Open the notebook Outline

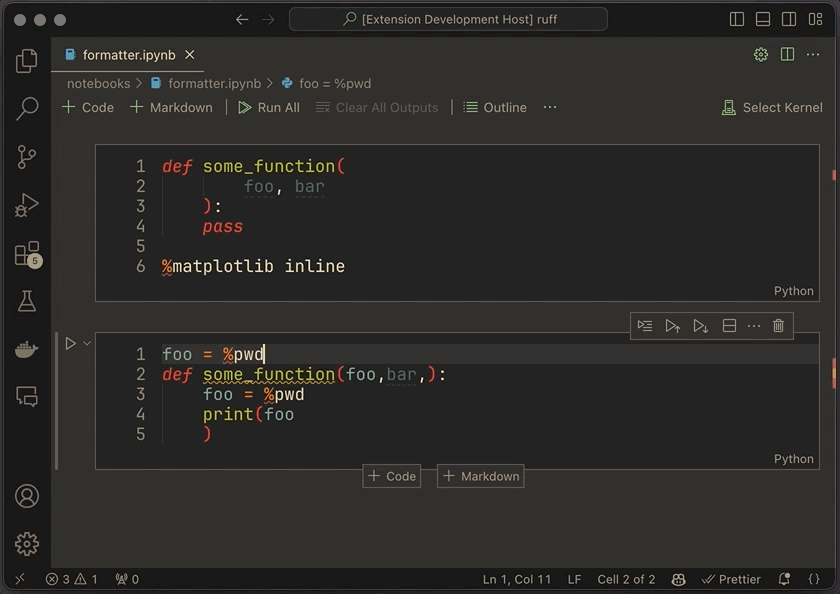click(x=495, y=107)
